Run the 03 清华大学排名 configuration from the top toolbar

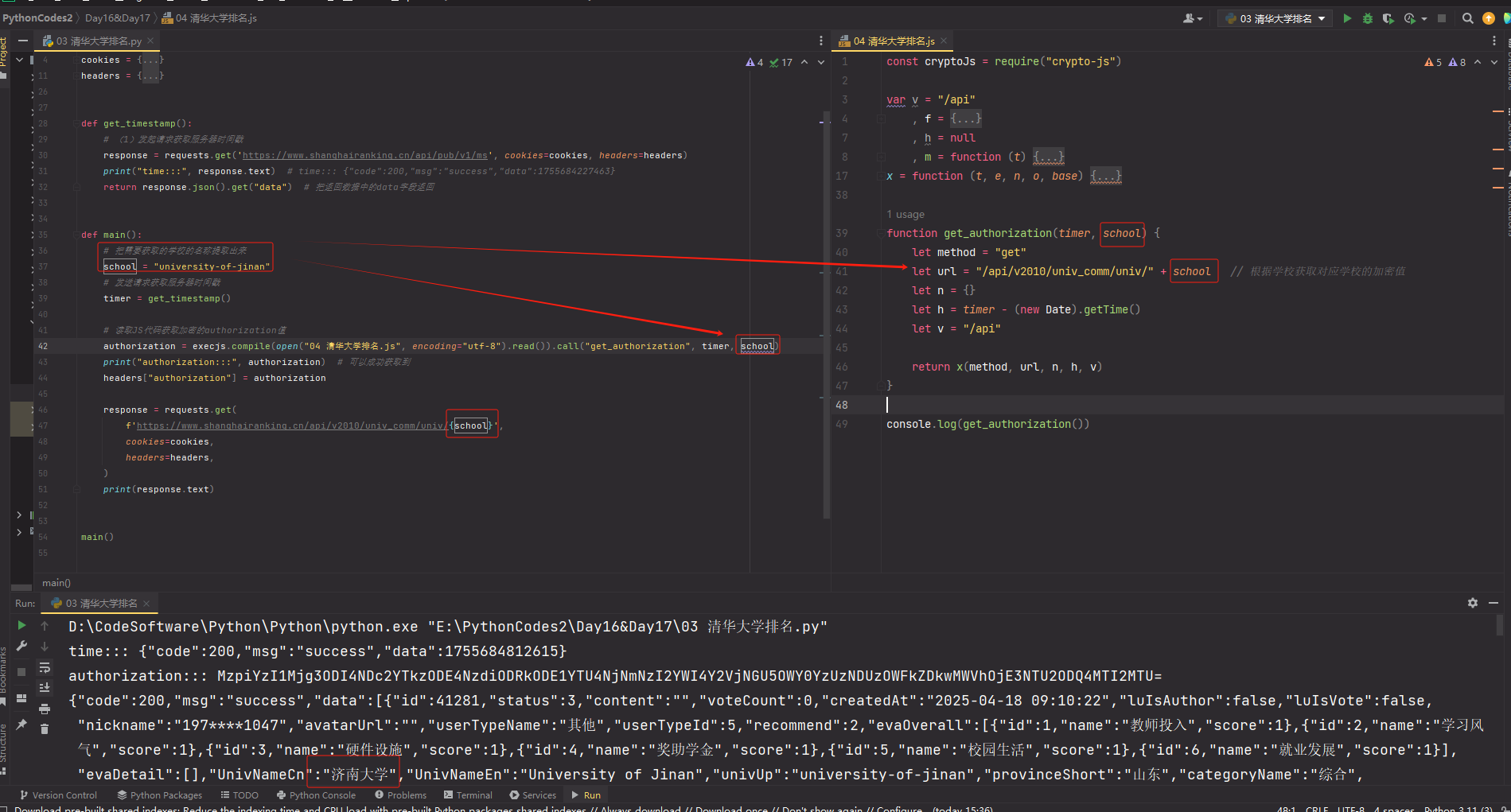[1347, 18]
